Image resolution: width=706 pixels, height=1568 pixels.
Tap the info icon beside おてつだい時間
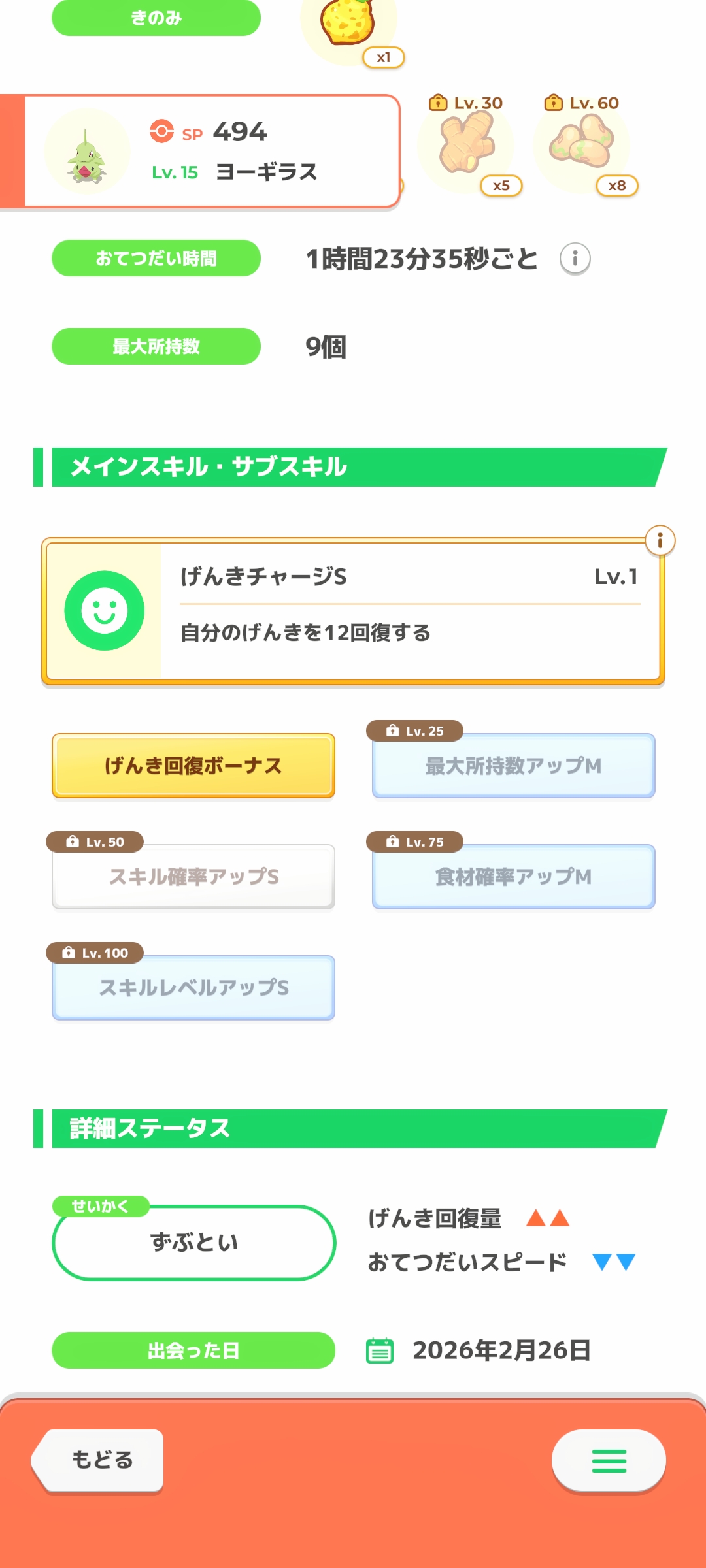coord(575,259)
